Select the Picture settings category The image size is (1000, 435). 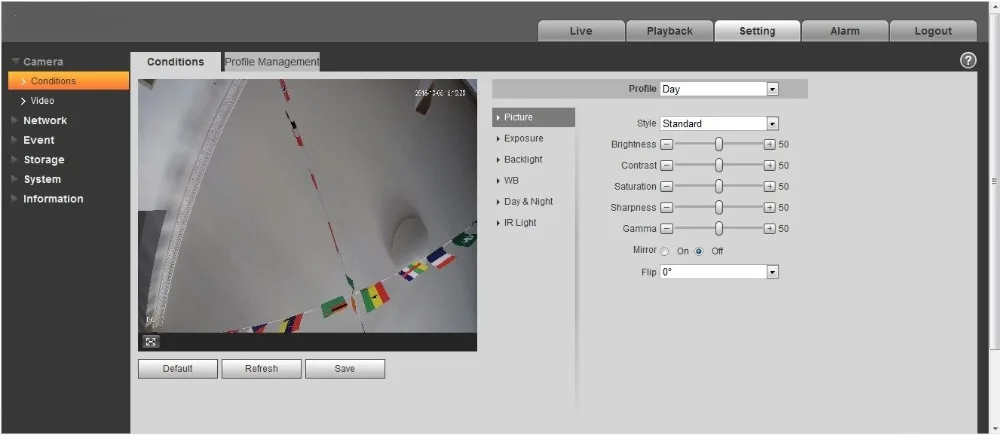[x=534, y=117]
